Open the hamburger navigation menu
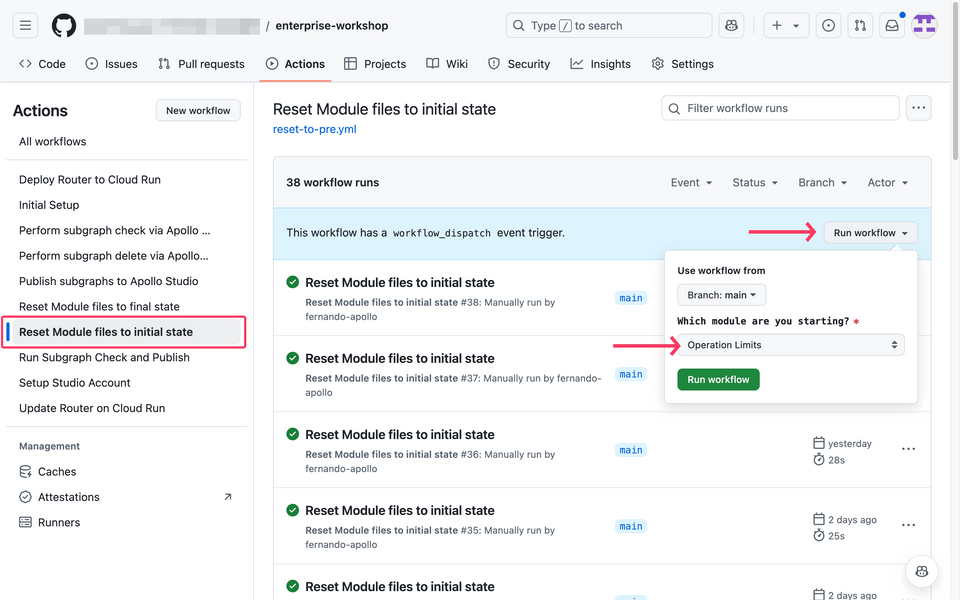The width and height of the screenshot is (960, 600). [25, 26]
